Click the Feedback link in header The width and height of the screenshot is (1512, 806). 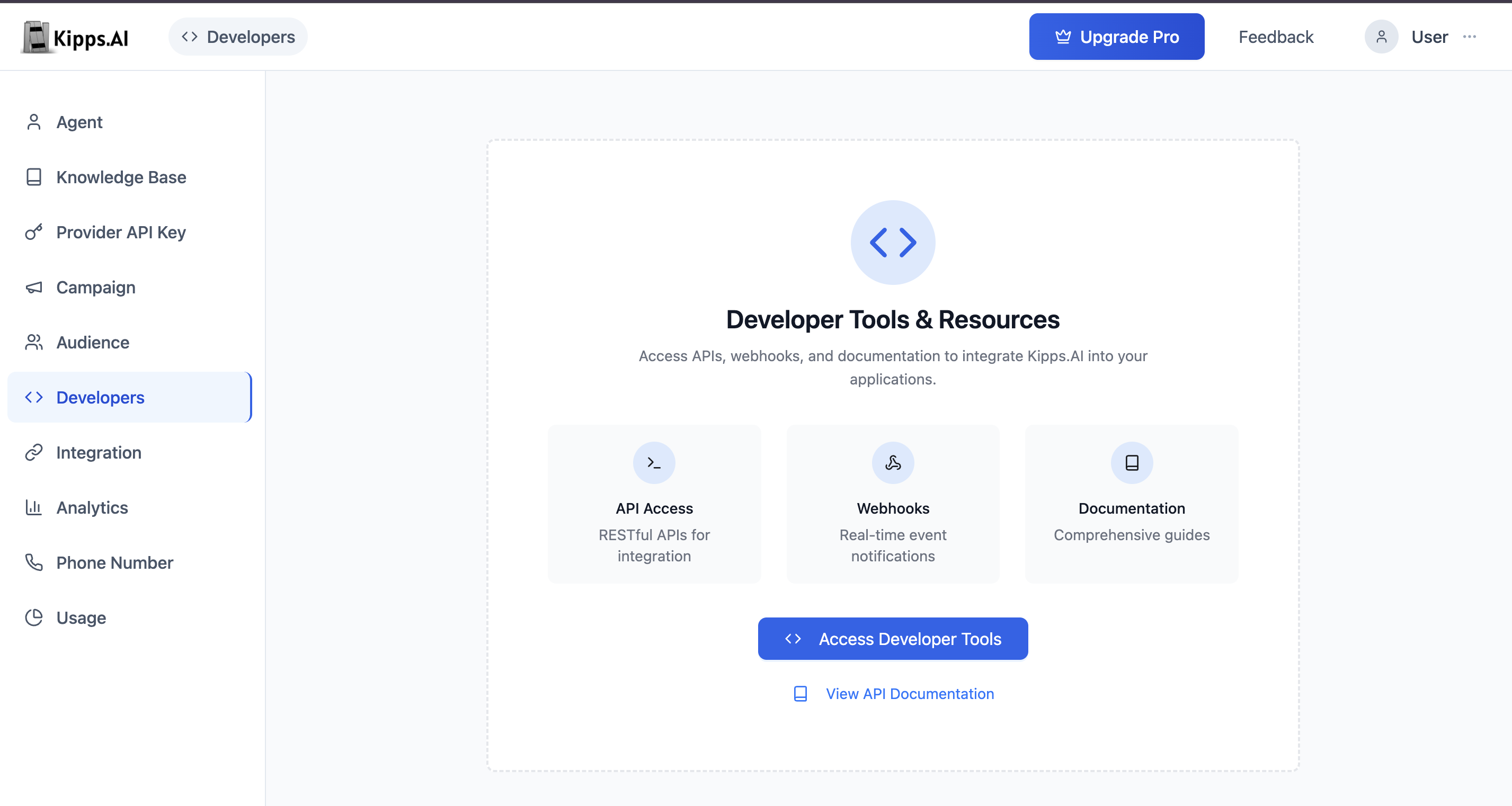point(1276,37)
